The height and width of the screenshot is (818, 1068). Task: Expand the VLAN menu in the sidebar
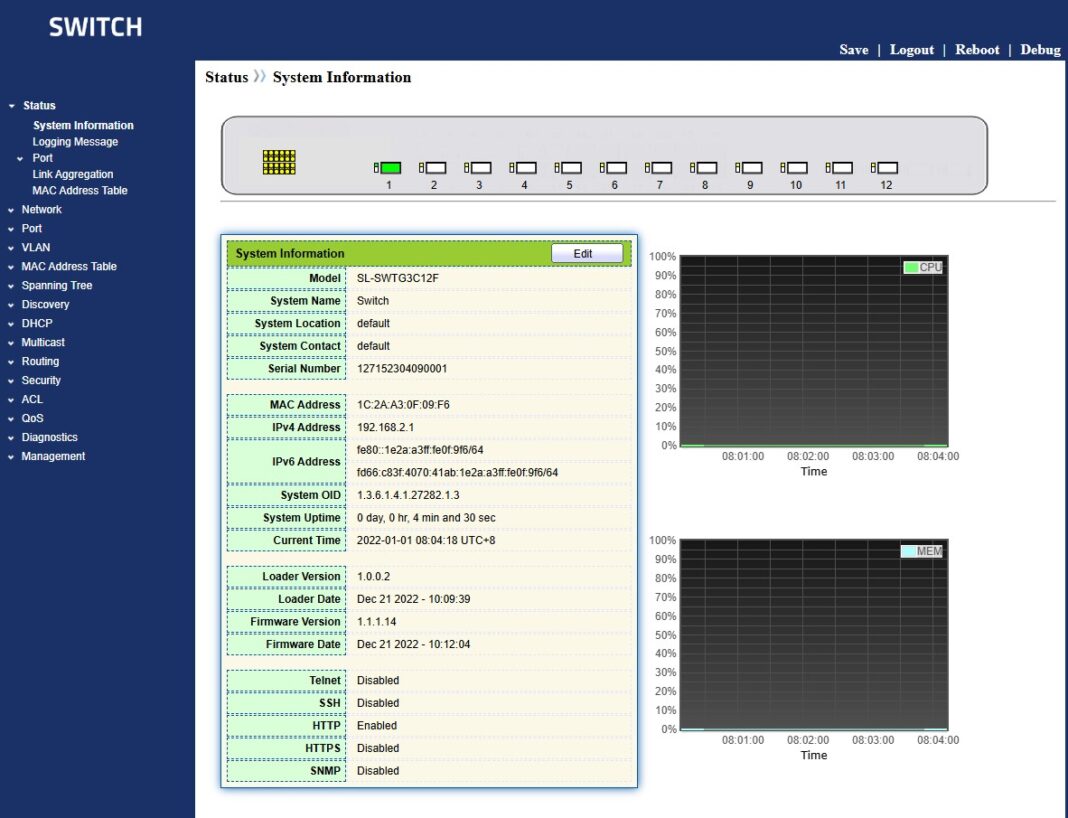36,247
